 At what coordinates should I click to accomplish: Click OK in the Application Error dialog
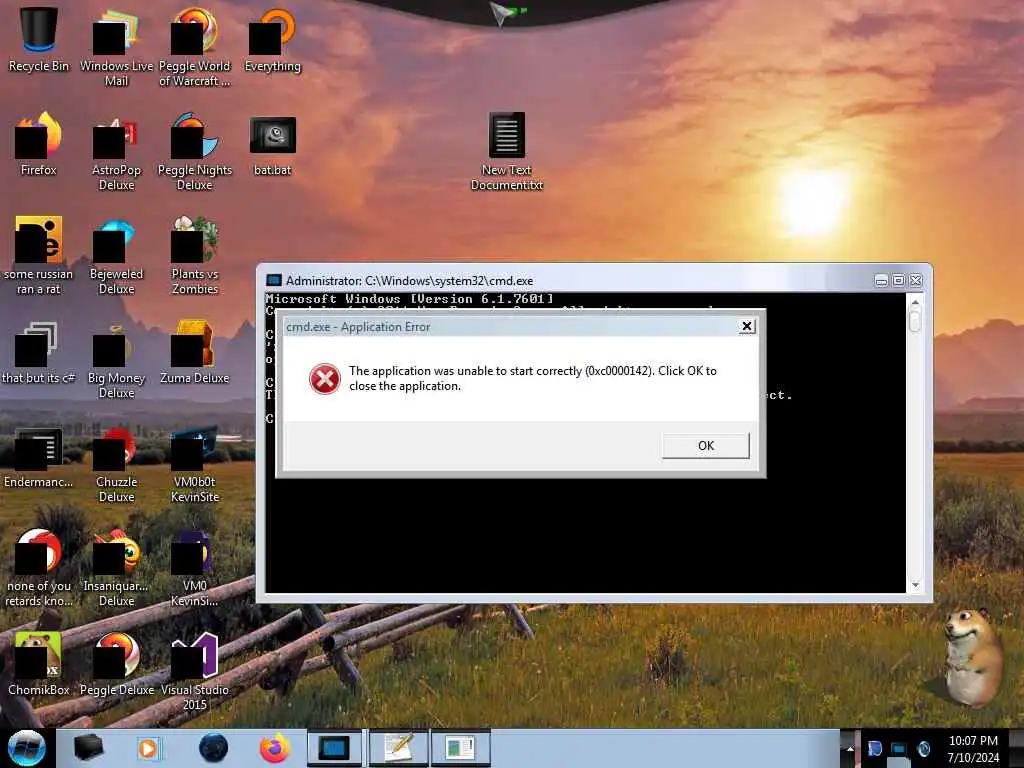pyautogui.click(x=705, y=445)
